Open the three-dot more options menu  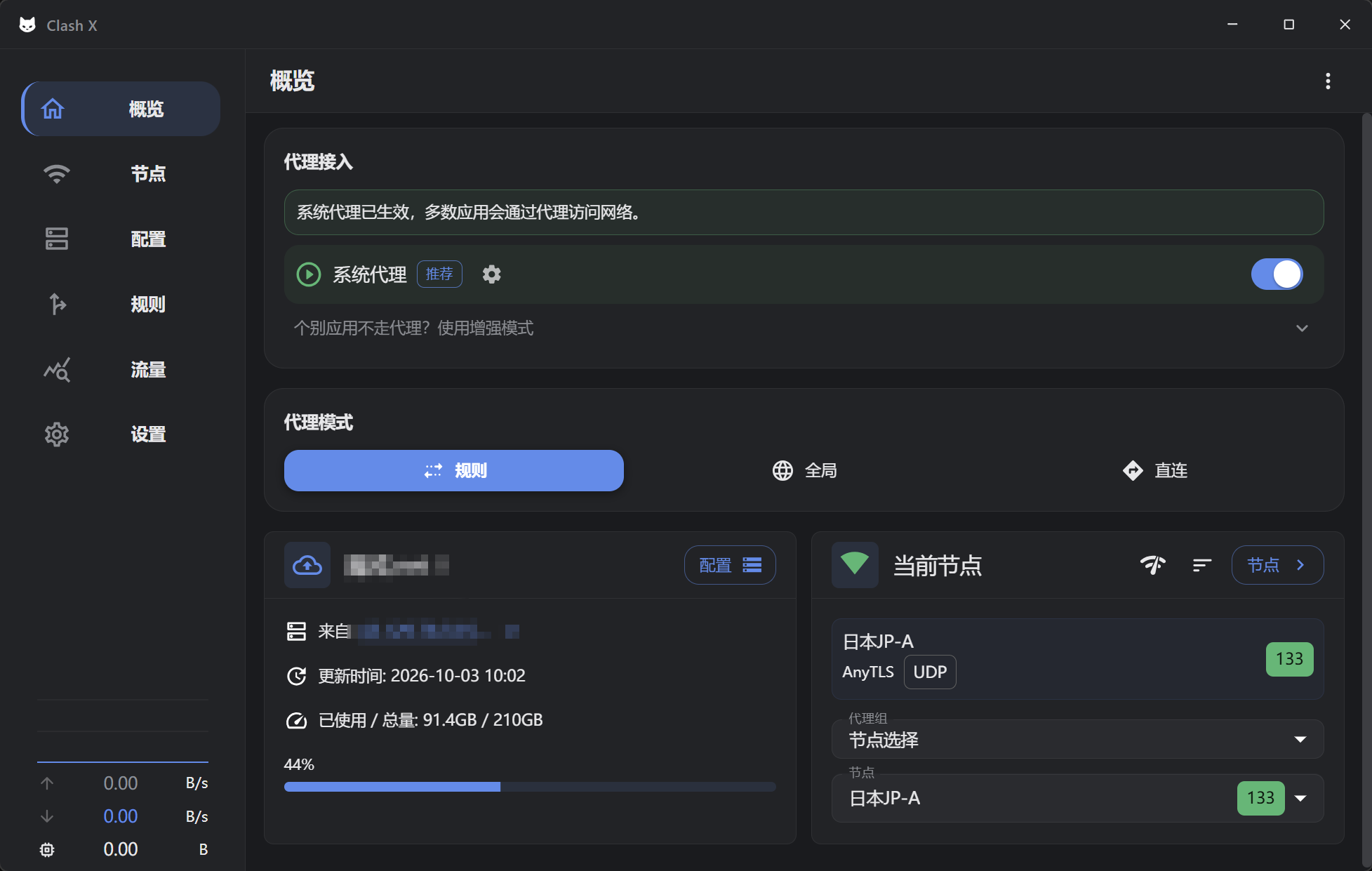point(1327,81)
